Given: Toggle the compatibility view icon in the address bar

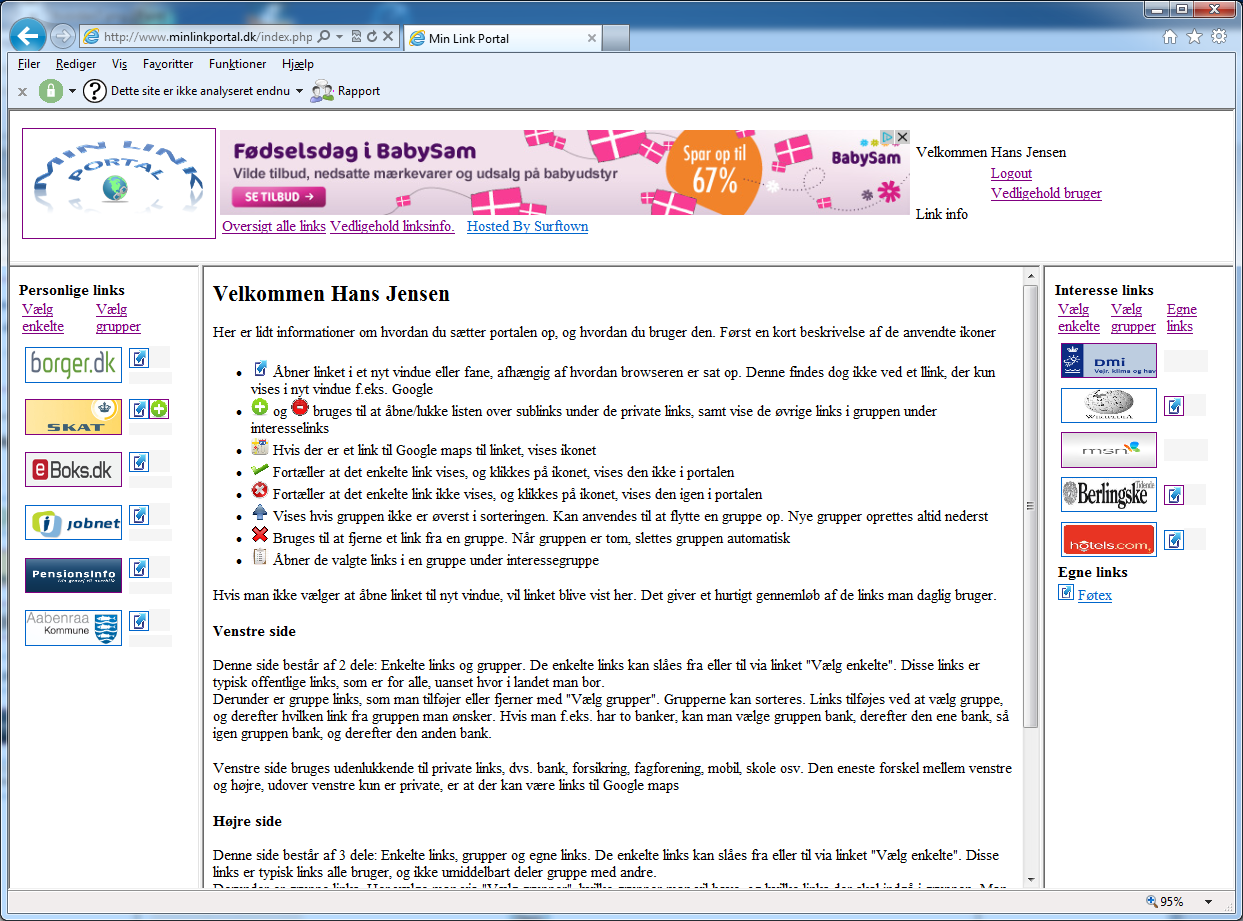Looking at the screenshot, I should (x=357, y=37).
